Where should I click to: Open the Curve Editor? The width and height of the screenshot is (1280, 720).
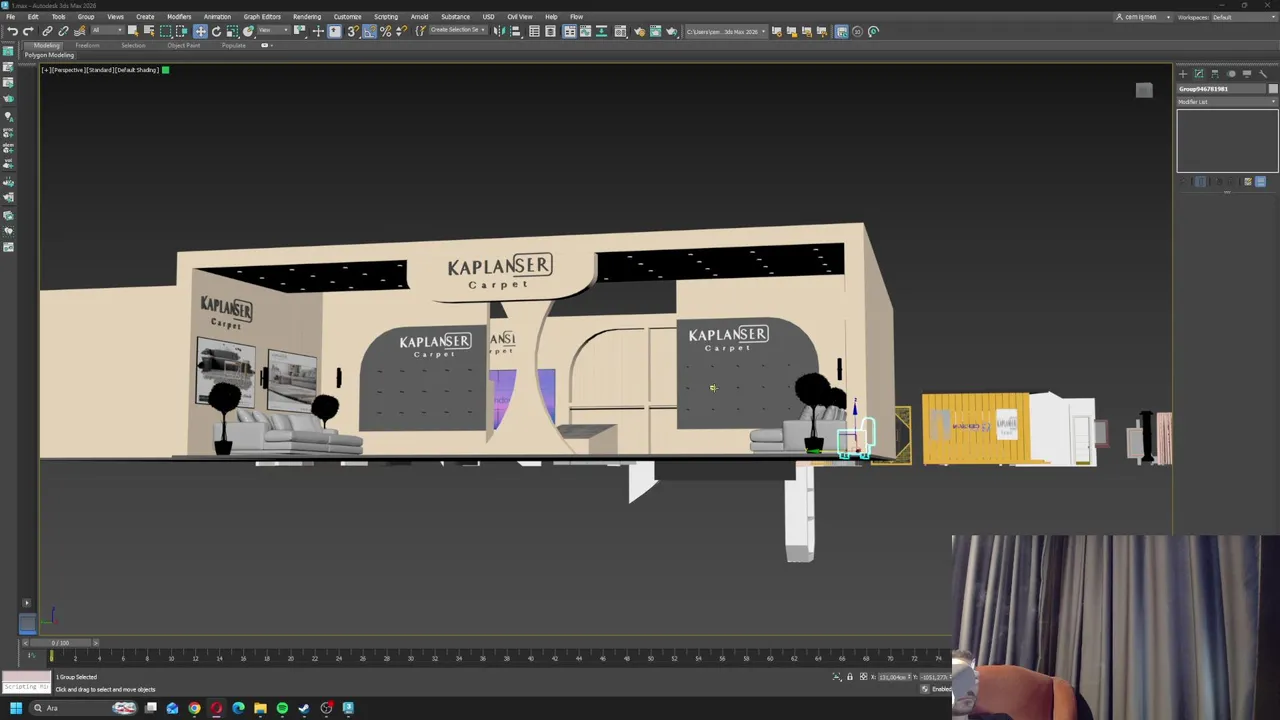click(x=585, y=31)
